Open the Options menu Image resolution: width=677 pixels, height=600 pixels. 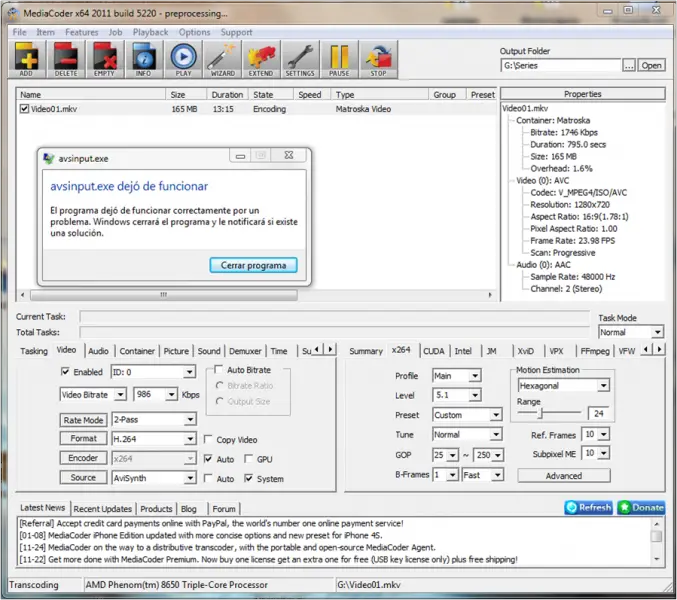click(194, 32)
